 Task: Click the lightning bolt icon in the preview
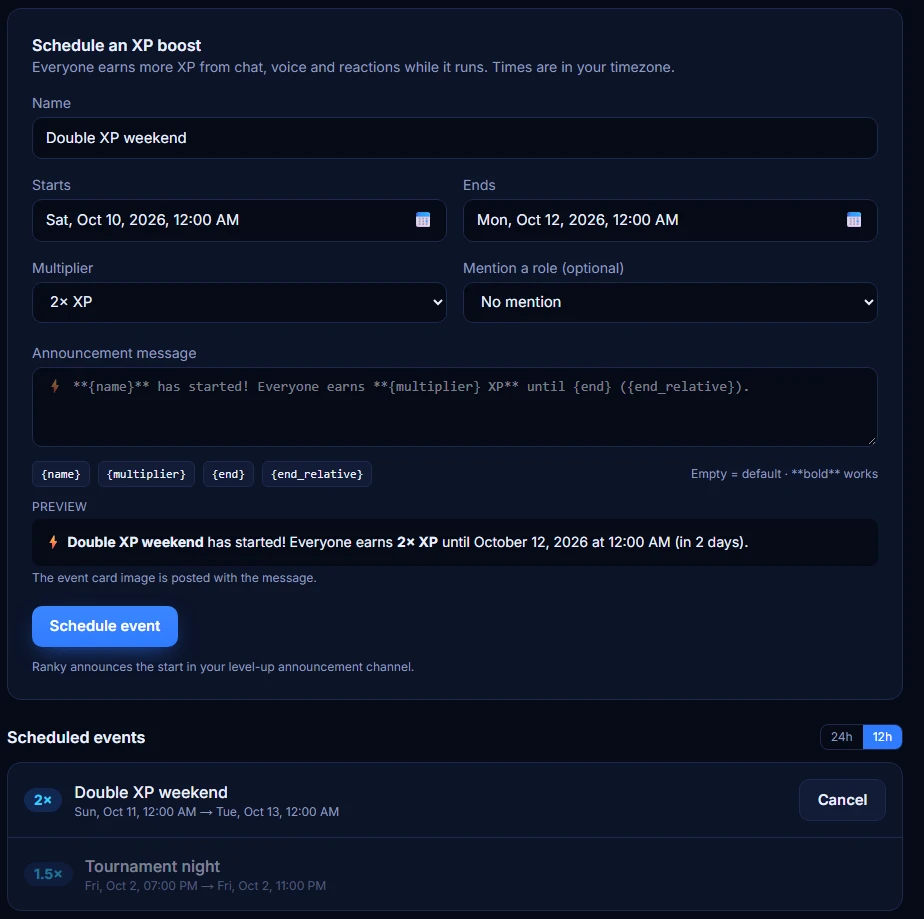tap(53, 542)
